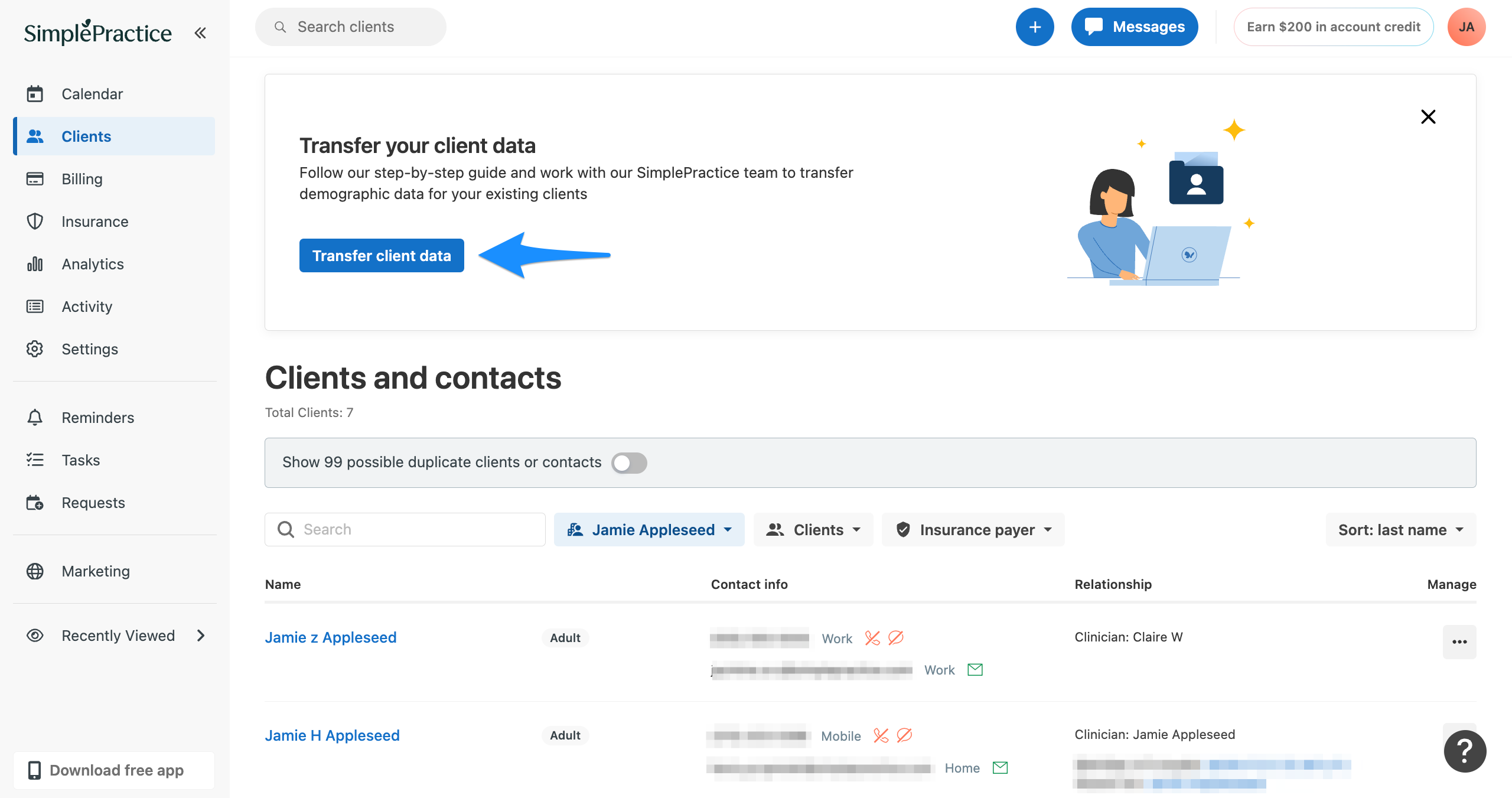Open the Sort: last name dropdown
This screenshot has height=798, width=1512.
point(1400,529)
